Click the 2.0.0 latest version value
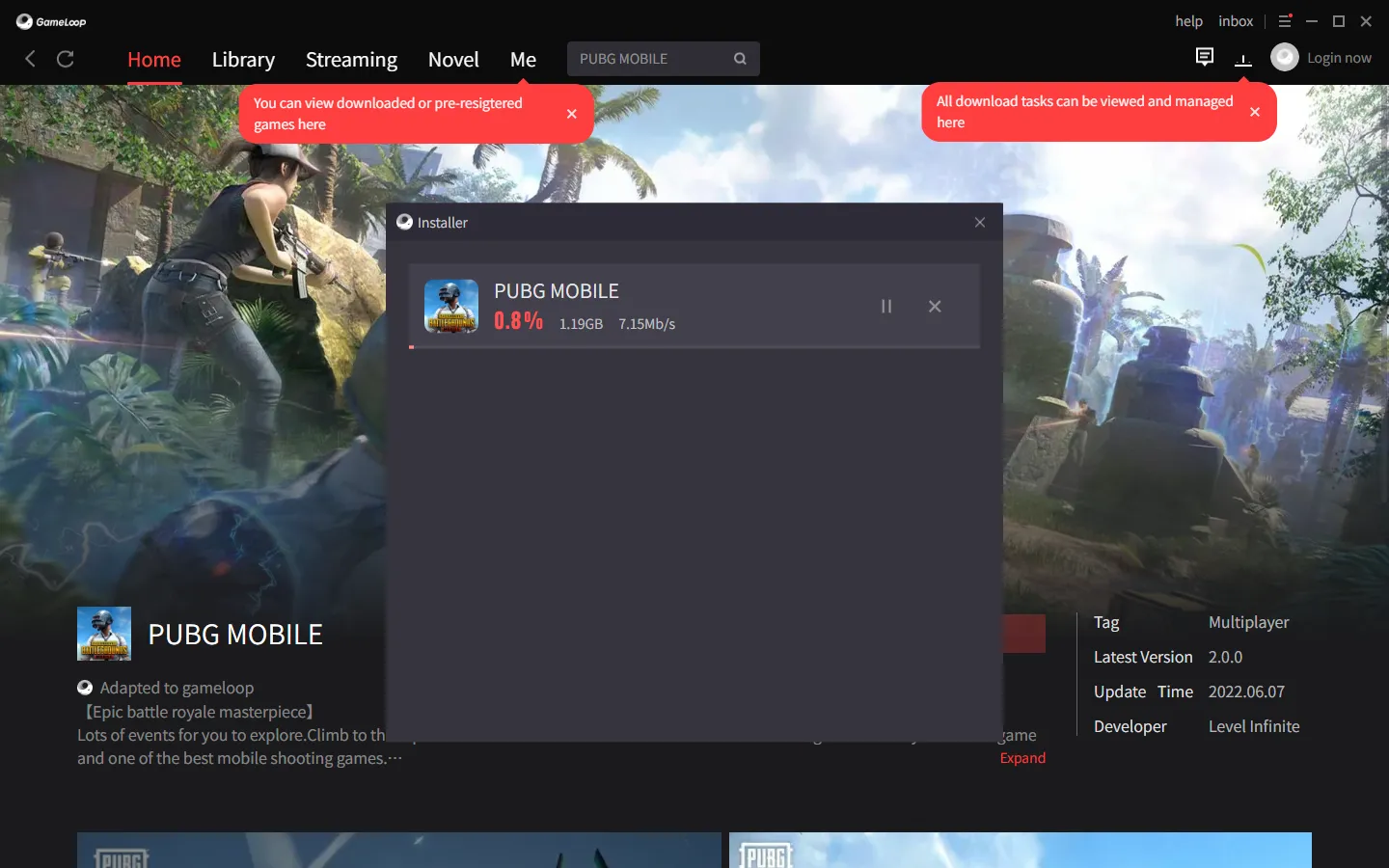 pyautogui.click(x=1225, y=657)
